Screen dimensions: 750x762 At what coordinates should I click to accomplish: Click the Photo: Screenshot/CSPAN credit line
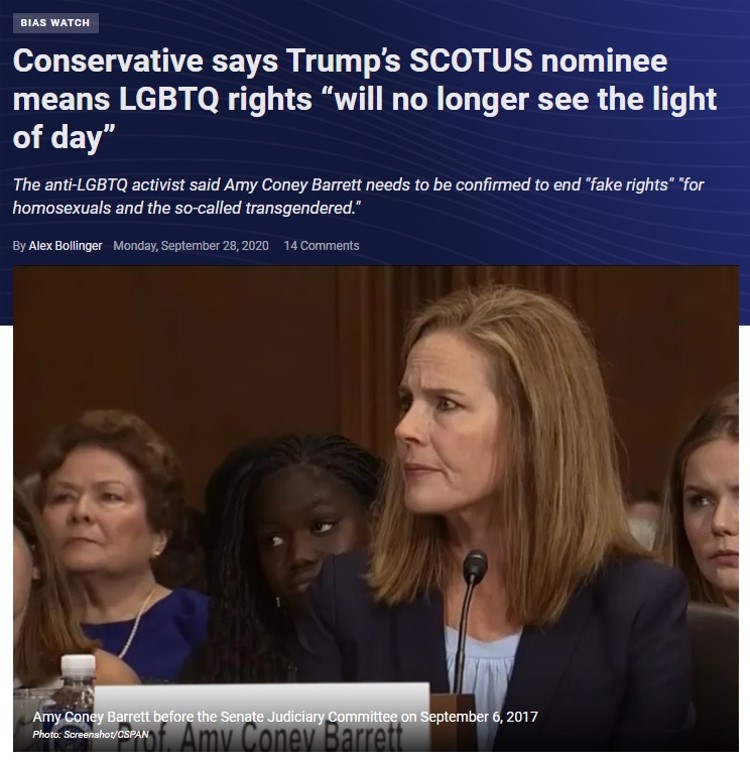(90, 734)
